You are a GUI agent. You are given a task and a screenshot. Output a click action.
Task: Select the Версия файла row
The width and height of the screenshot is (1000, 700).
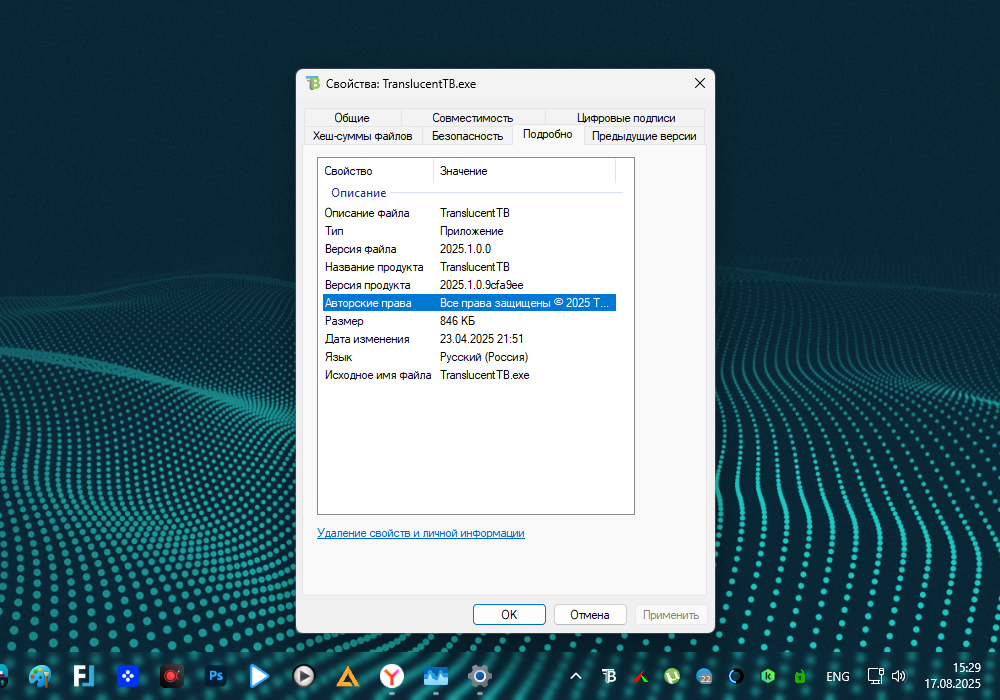(469, 249)
